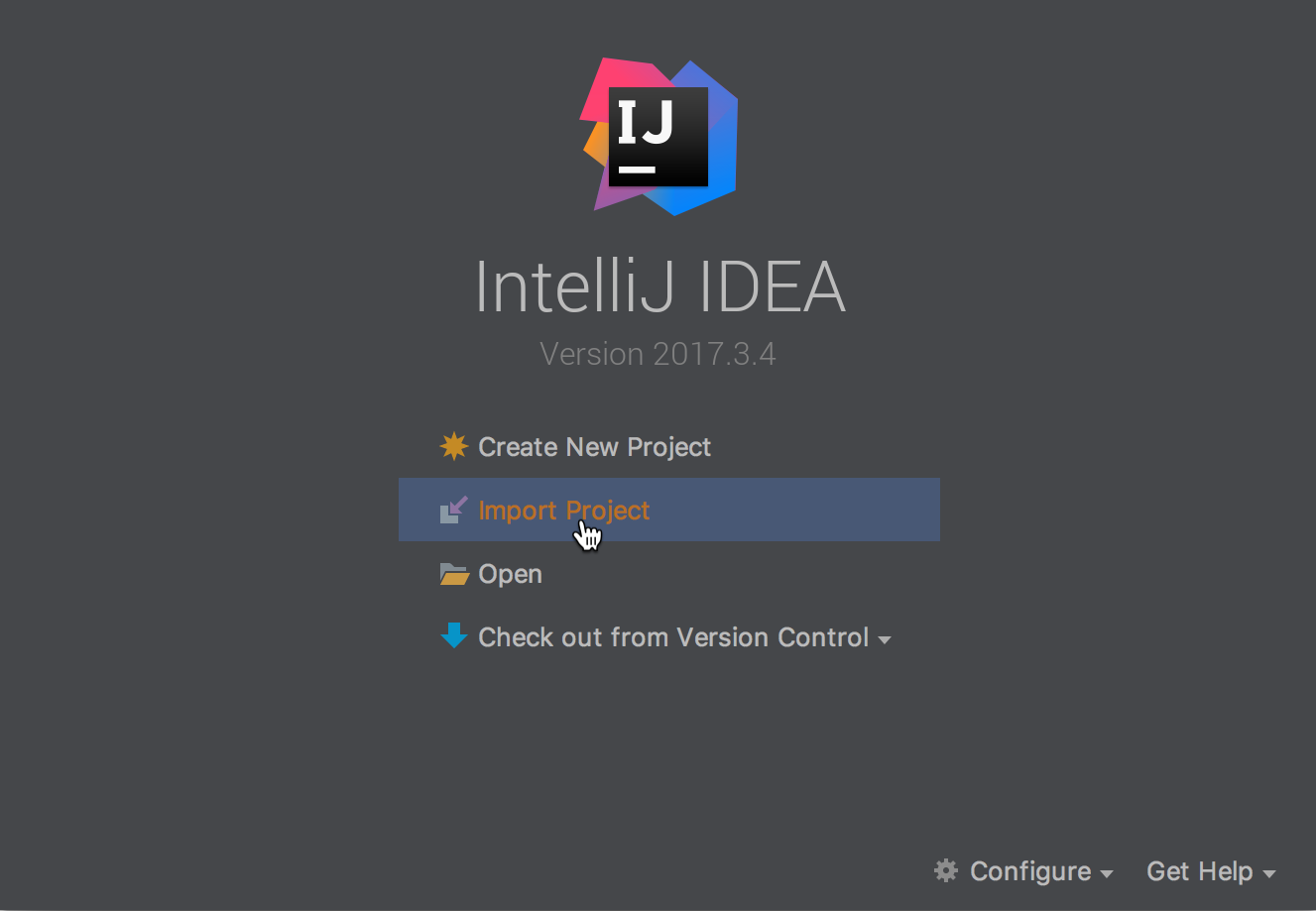Open the Get Help menu label
This screenshot has width=1316, height=911.
pos(1200,871)
